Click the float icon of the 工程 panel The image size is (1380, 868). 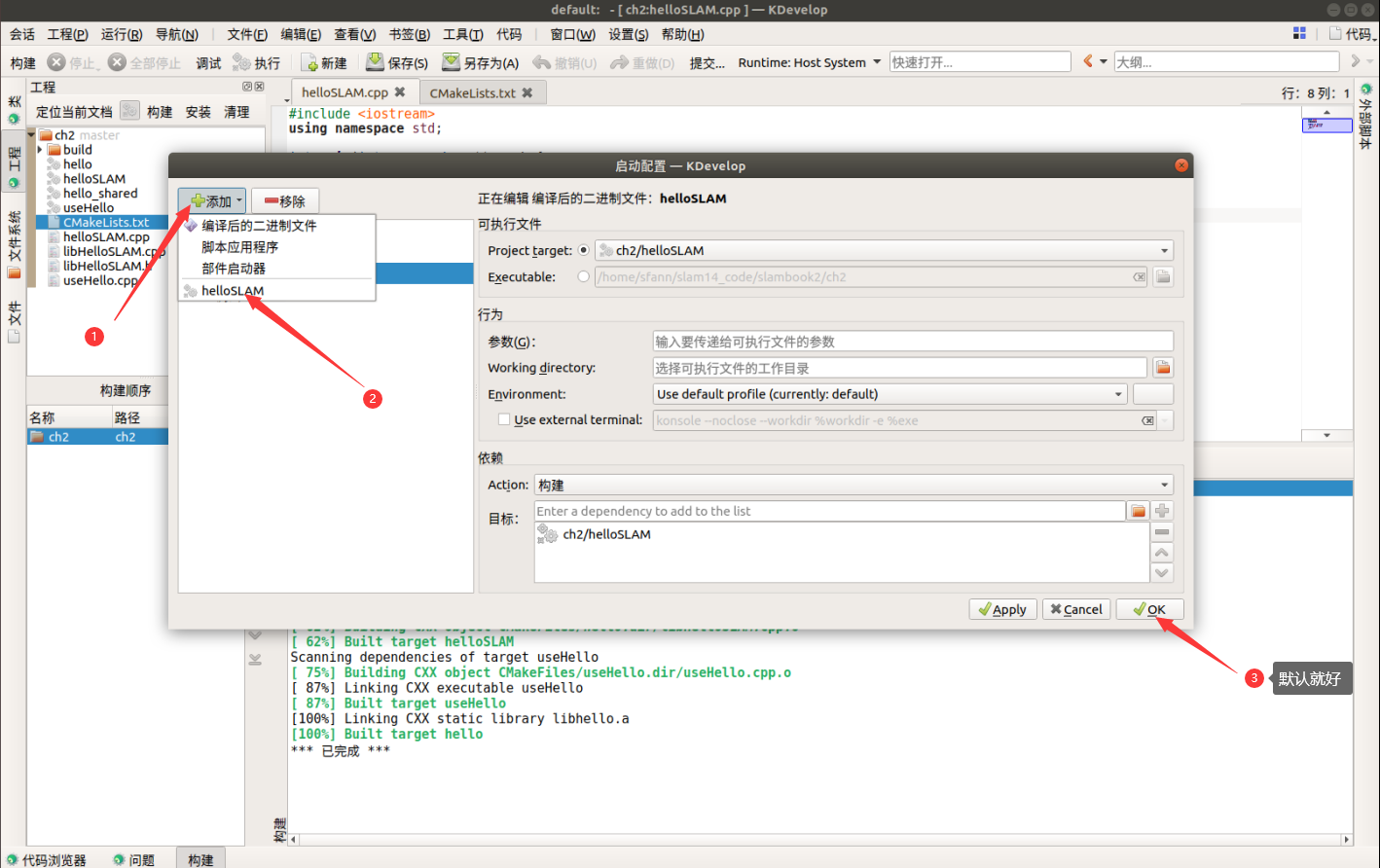point(247,87)
